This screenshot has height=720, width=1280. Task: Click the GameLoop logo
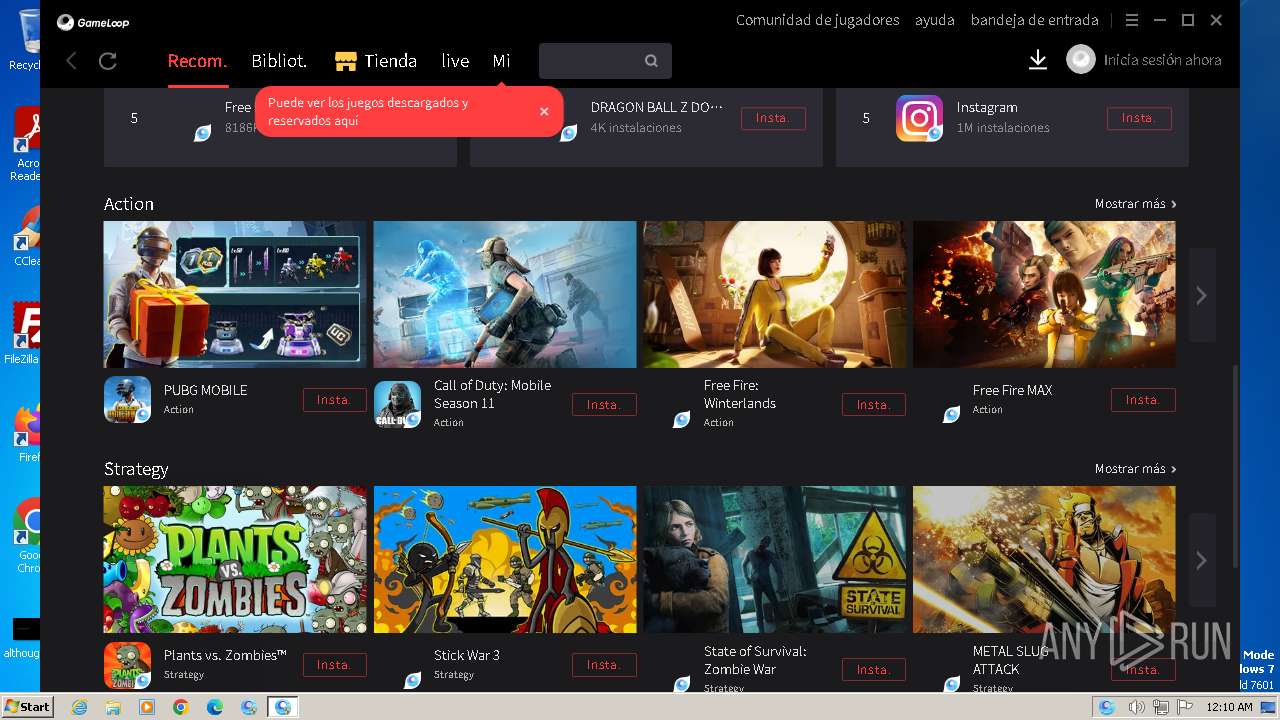coord(93,22)
